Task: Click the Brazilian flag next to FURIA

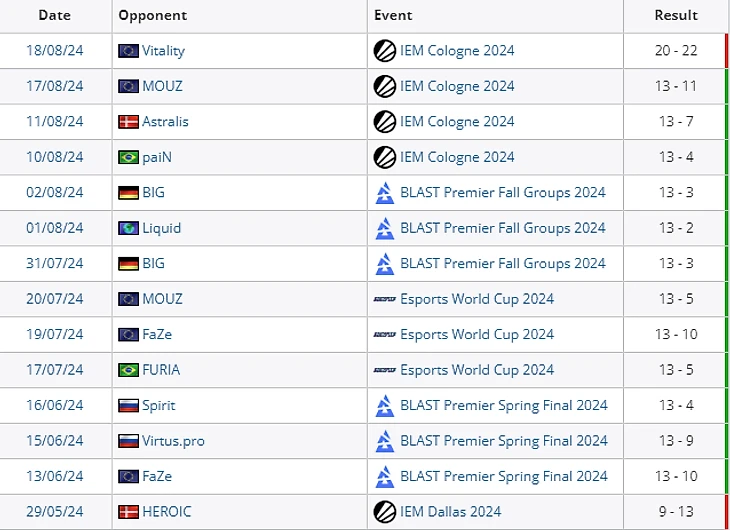Action: pyautogui.click(x=128, y=370)
